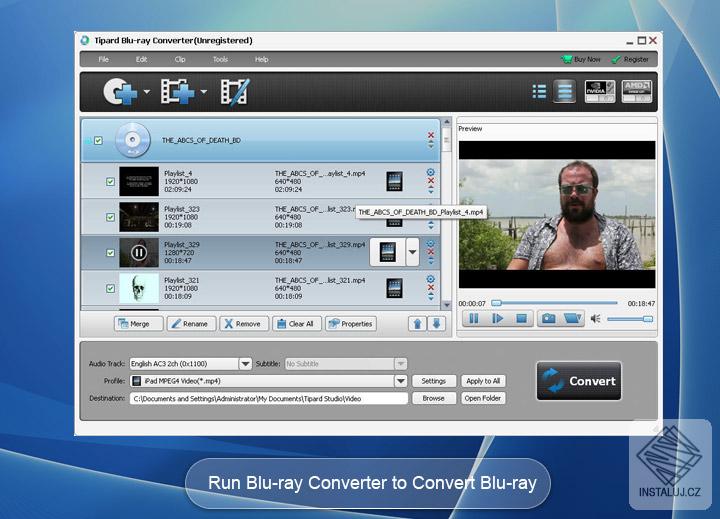Screen dimensions: 720x519
Task: Stop the preview playback
Action: click(x=521, y=318)
